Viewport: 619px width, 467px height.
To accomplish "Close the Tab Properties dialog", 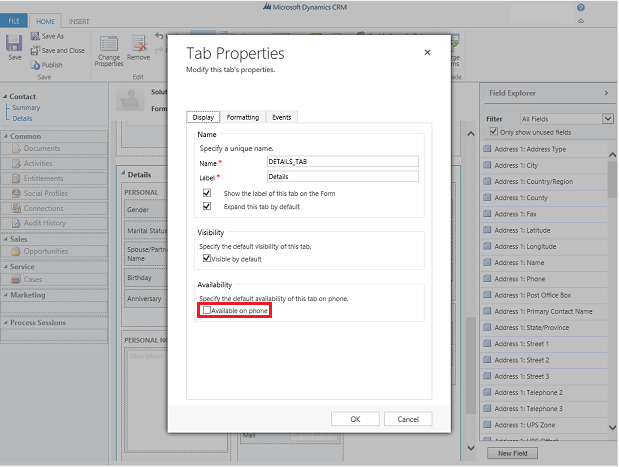I will 427,52.
